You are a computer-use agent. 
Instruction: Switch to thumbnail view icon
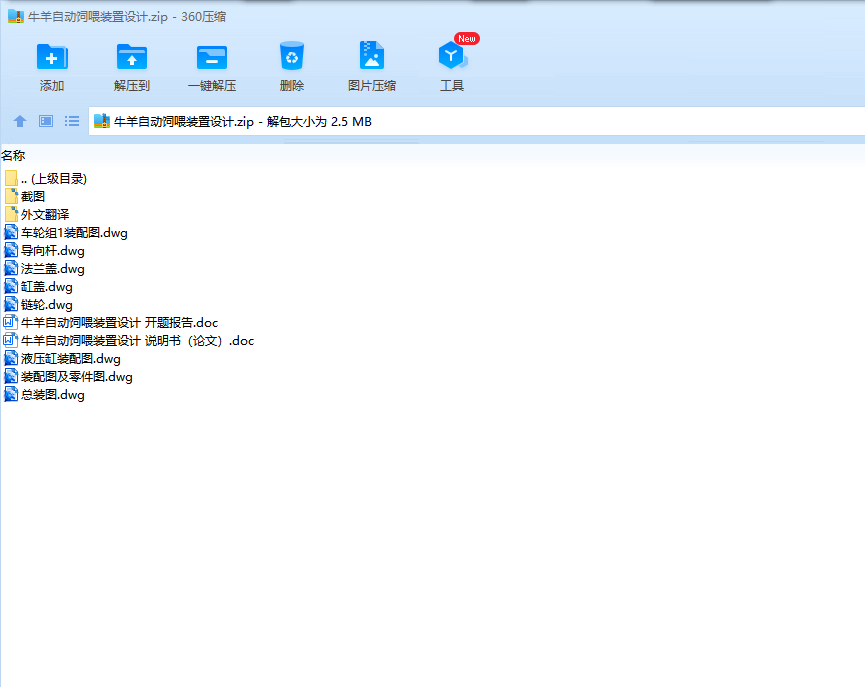(46, 121)
